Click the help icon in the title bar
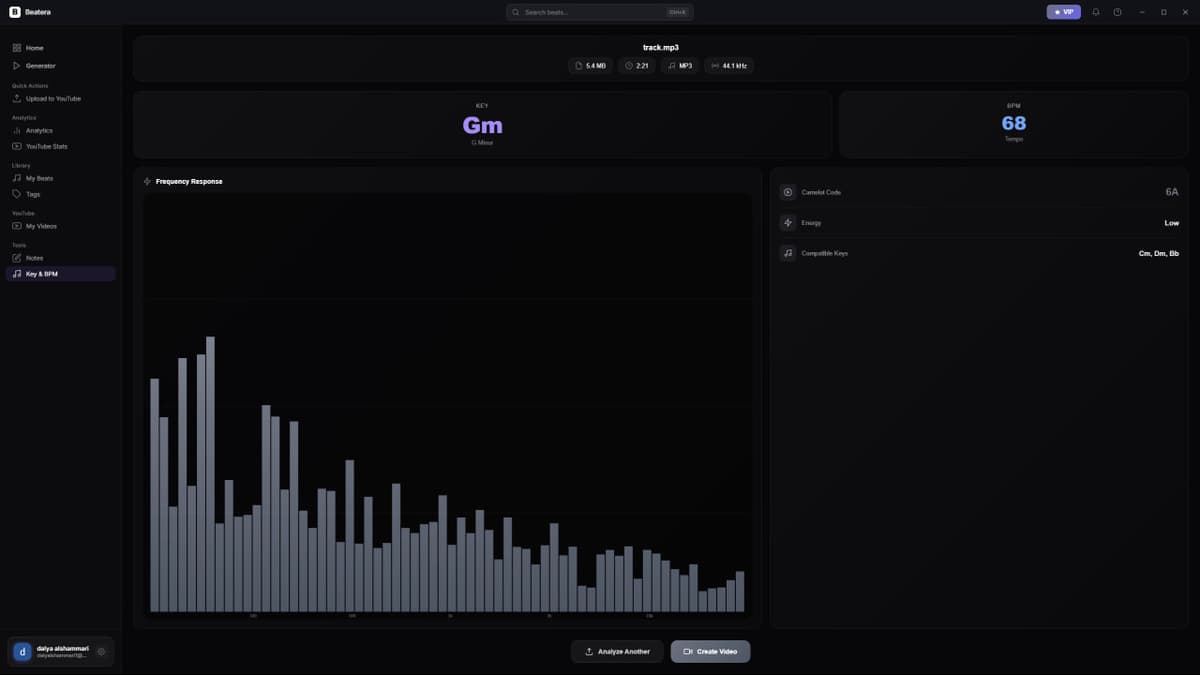 pyautogui.click(x=1117, y=11)
